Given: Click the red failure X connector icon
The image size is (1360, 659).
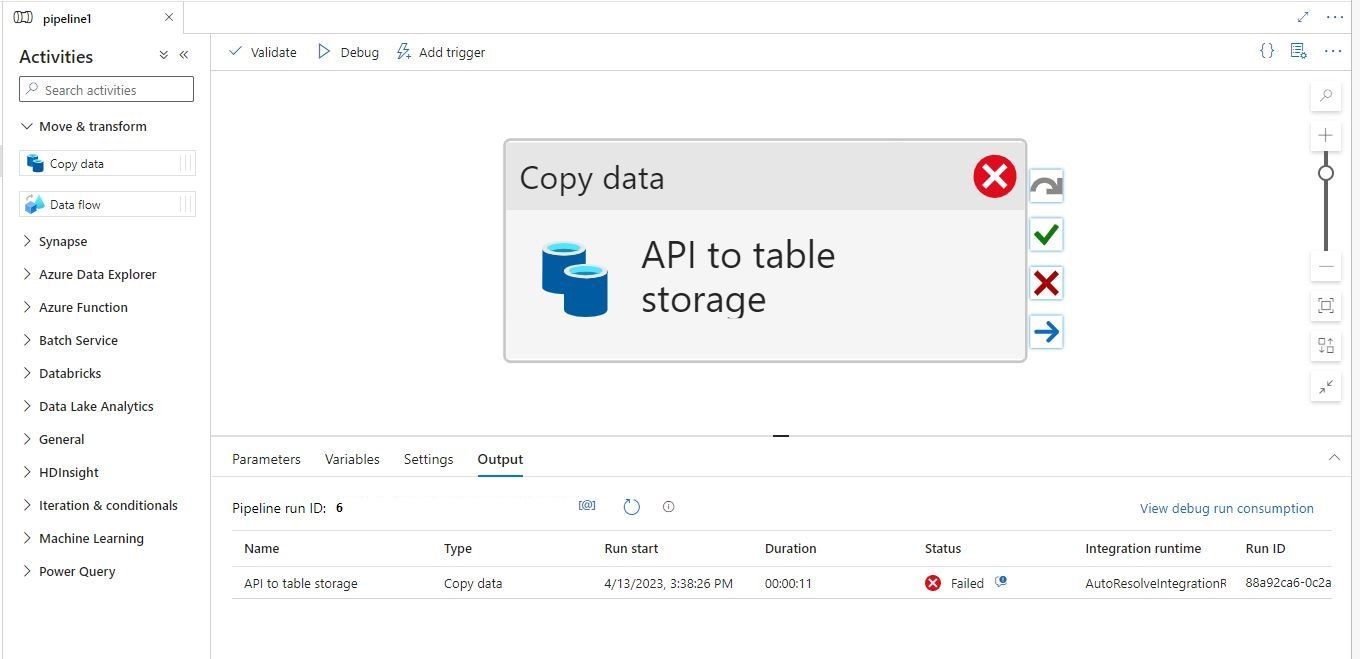Looking at the screenshot, I should [1046, 283].
